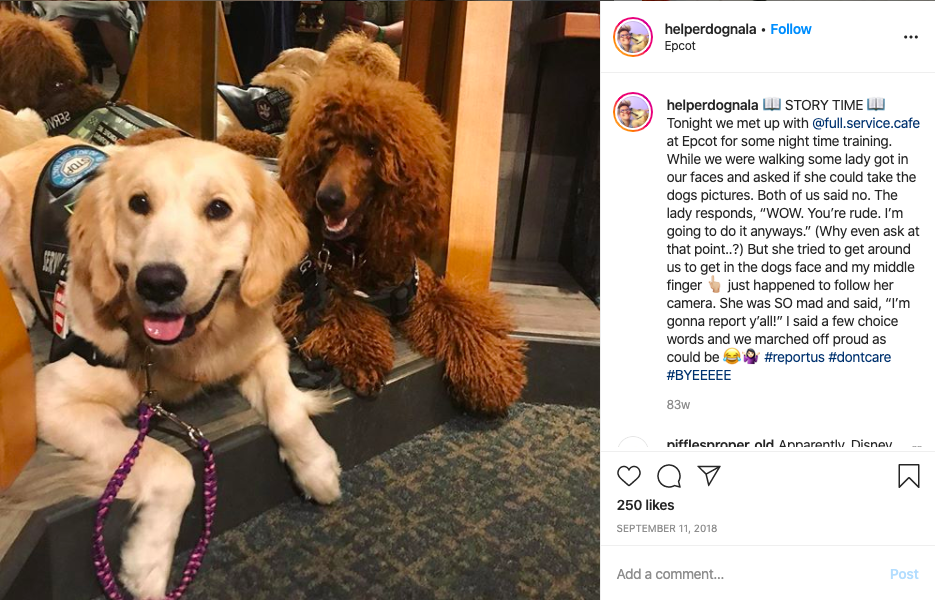Open the three-dot more options menu

(x=911, y=37)
